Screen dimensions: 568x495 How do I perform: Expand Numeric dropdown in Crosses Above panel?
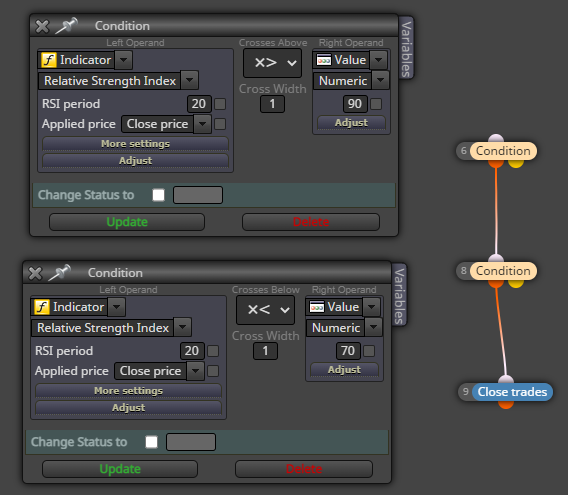click(x=380, y=80)
